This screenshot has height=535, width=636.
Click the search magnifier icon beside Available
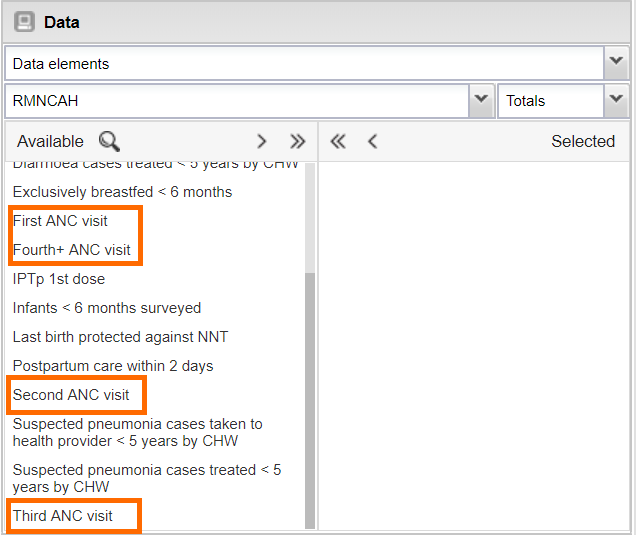(x=109, y=141)
